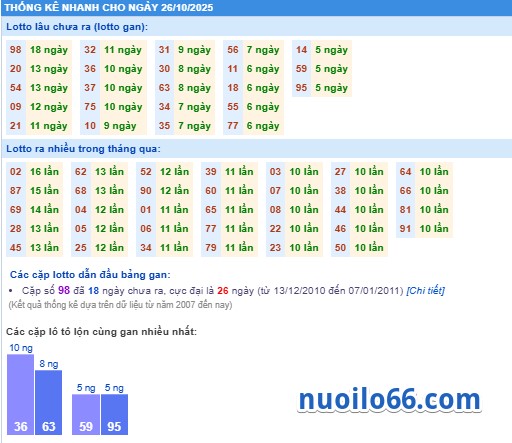The image size is (512, 443).
Task: Click the bar labeled 95 in gan chart
Action: (114, 415)
